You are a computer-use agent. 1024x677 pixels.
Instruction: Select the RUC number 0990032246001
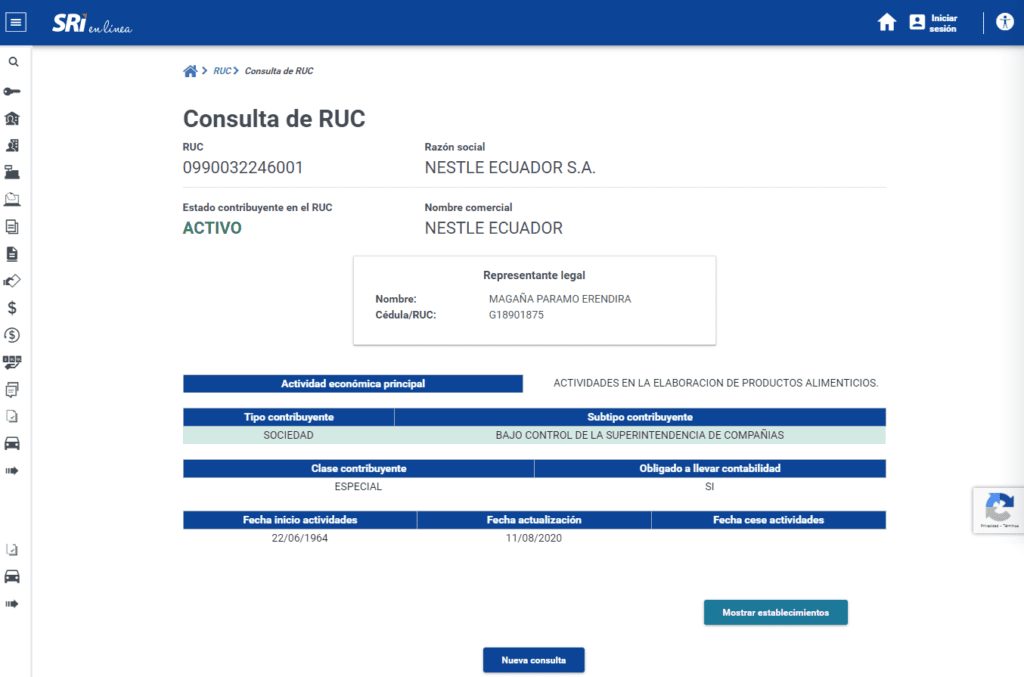coord(243,168)
